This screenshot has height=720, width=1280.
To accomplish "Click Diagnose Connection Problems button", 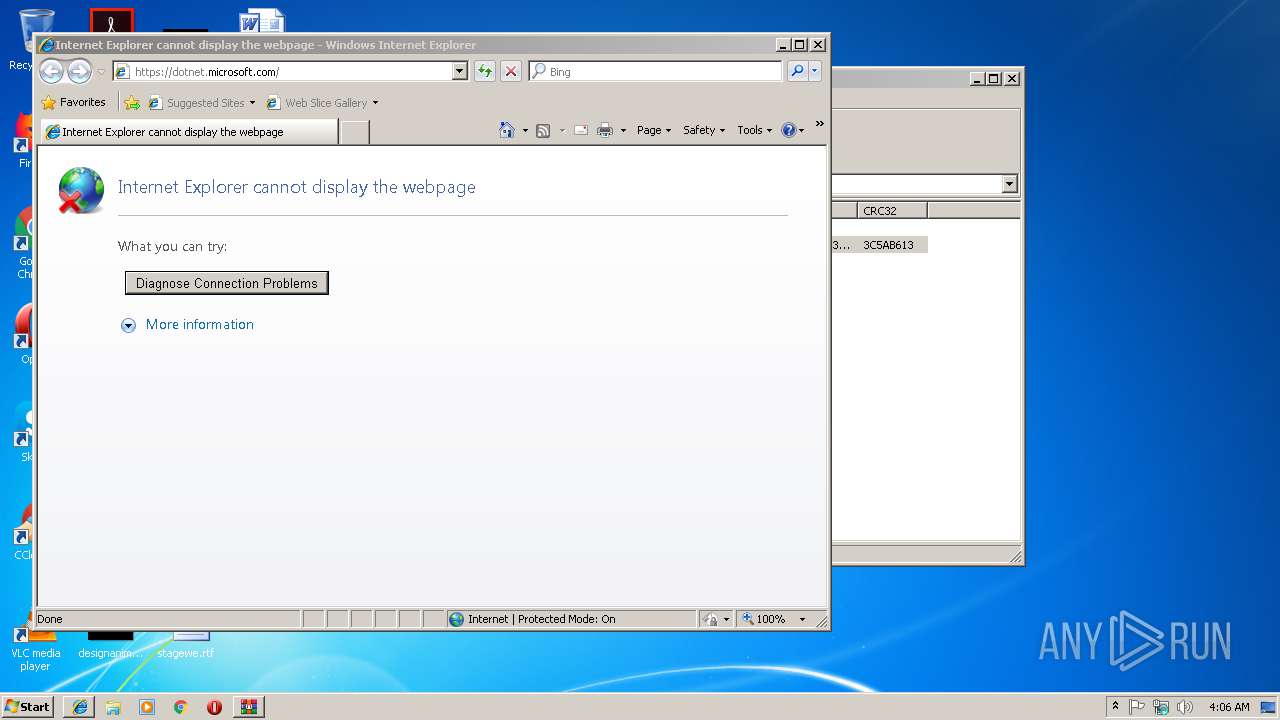I will pyautogui.click(x=227, y=283).
